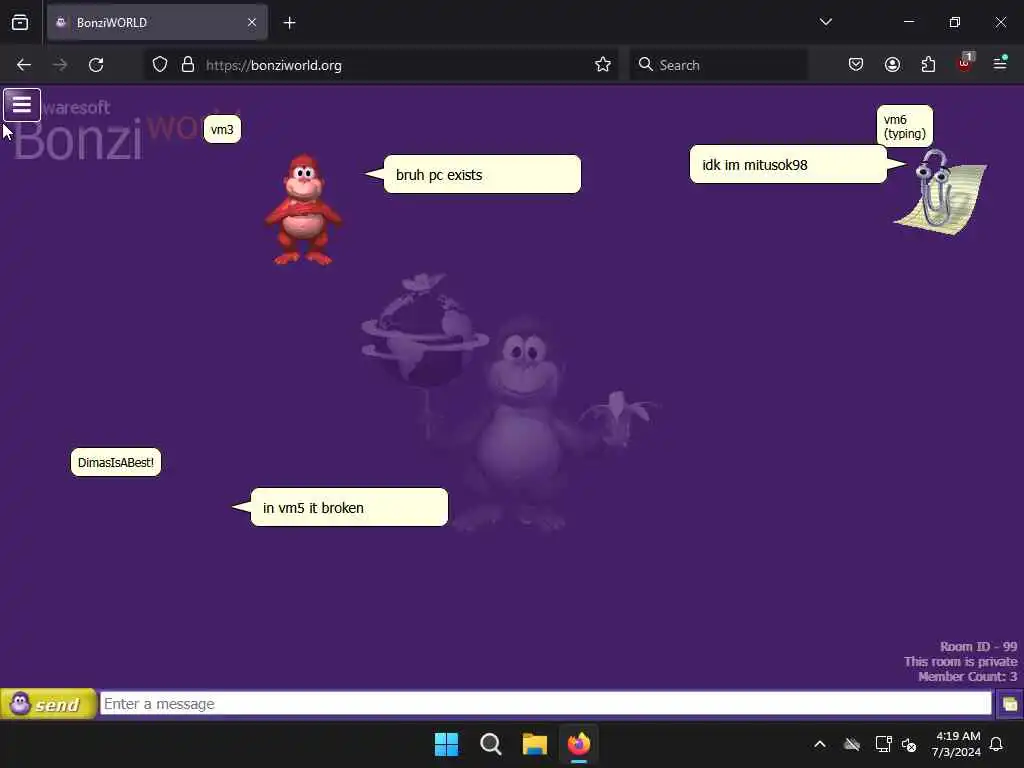
Task: Click the vm6 (typing) name tag
Action: [904, 126]
